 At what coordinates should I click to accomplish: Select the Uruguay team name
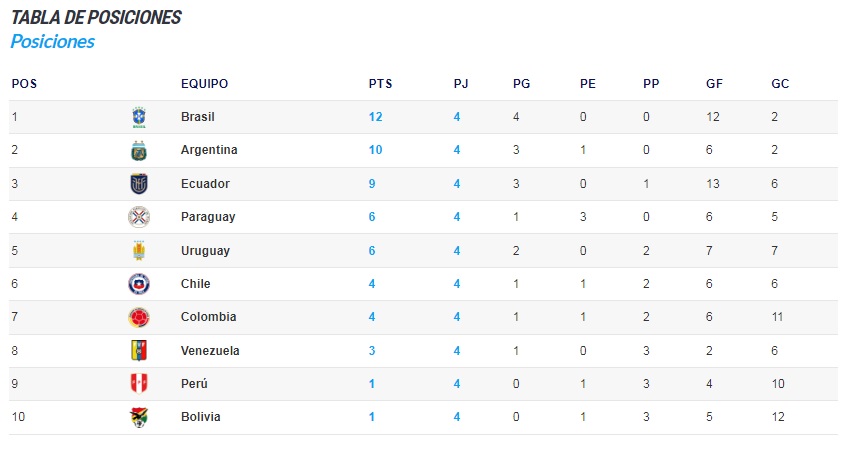[205, 251]
